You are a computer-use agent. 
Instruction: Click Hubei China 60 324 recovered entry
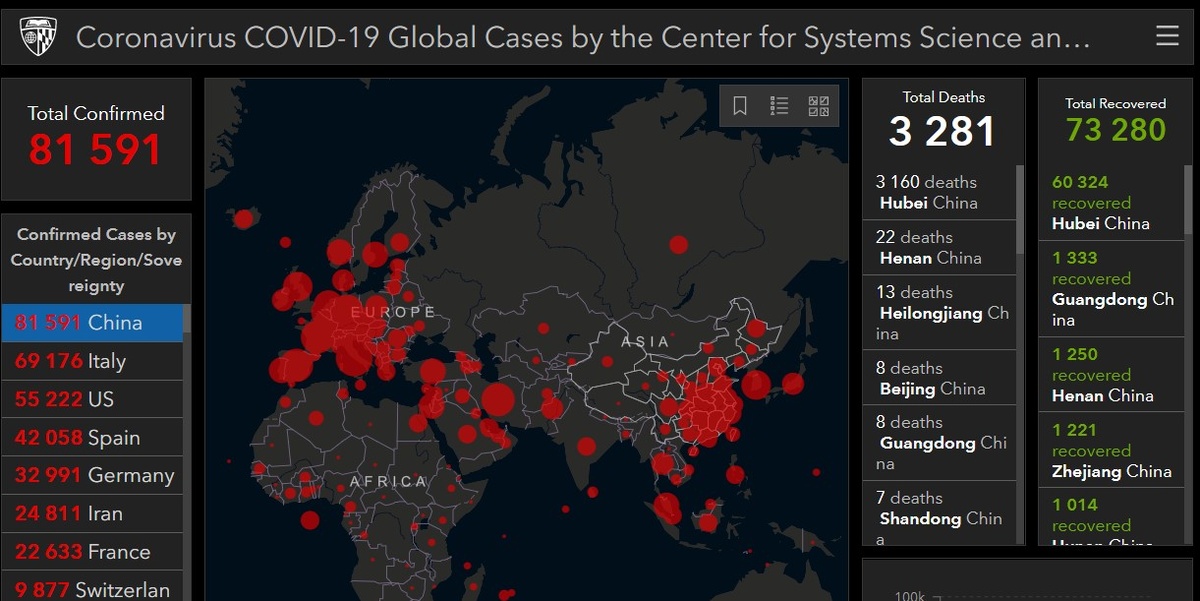1112,202
